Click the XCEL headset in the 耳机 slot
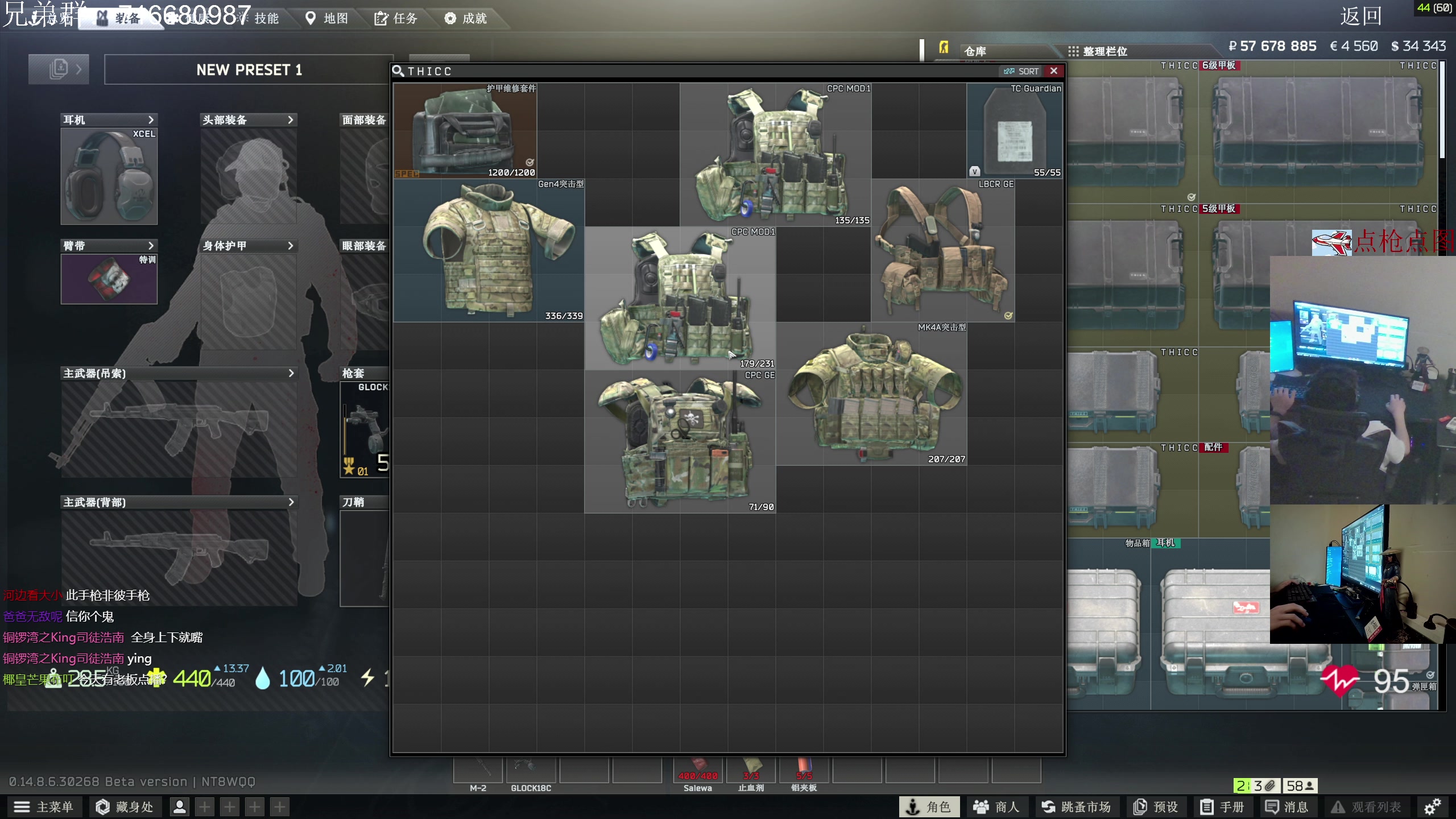Screen dimensions: 1456x819 (x=109, y=176)
